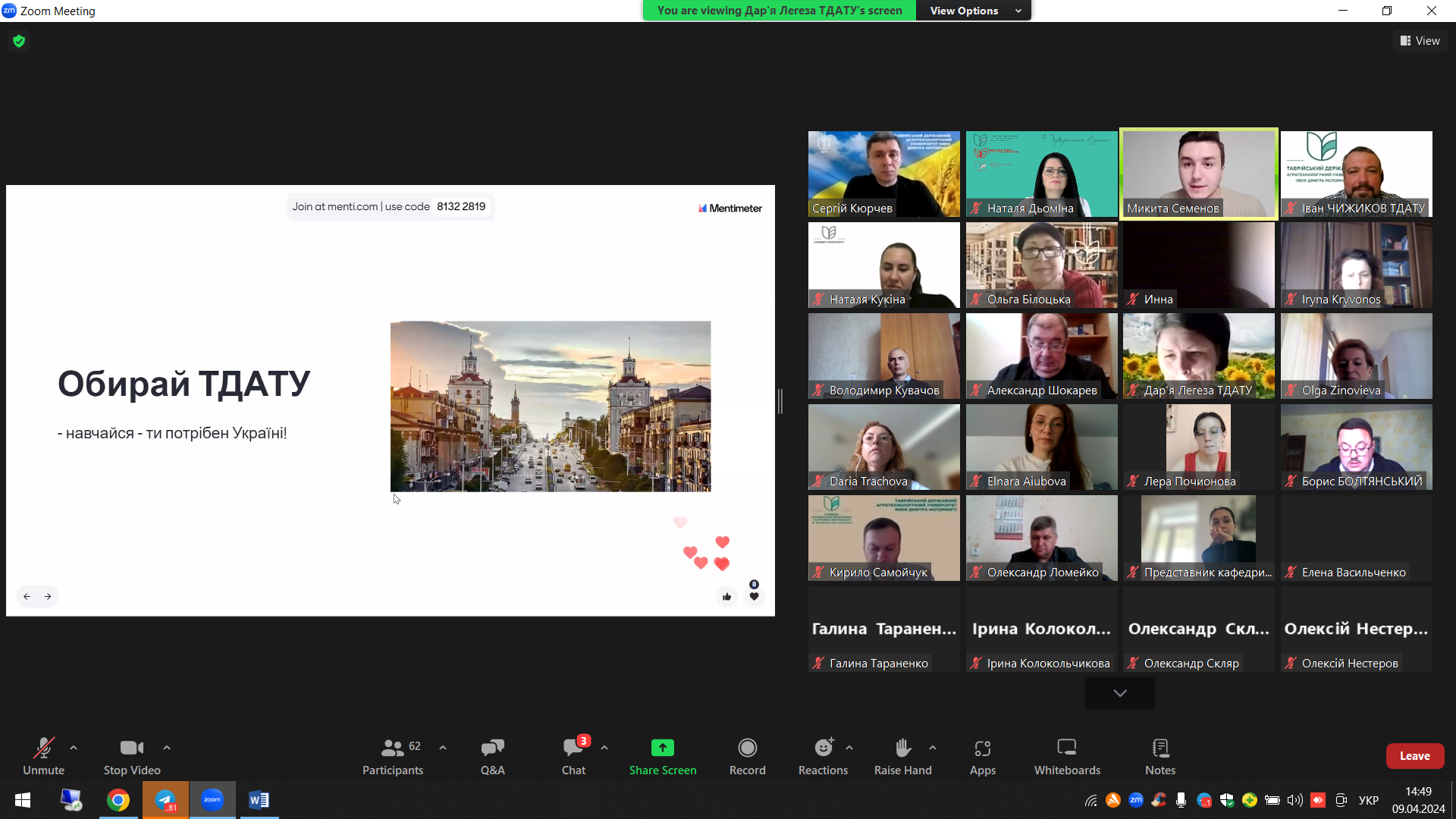The width and height of the screenshot is (1456, 819).
Task: Open the Chat panel
Action: 573,748
